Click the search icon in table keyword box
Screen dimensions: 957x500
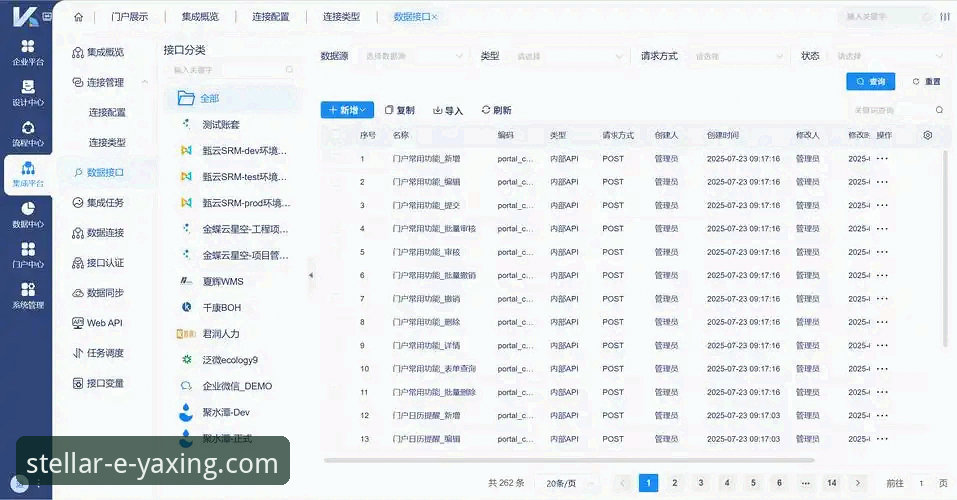coord(939,110)
